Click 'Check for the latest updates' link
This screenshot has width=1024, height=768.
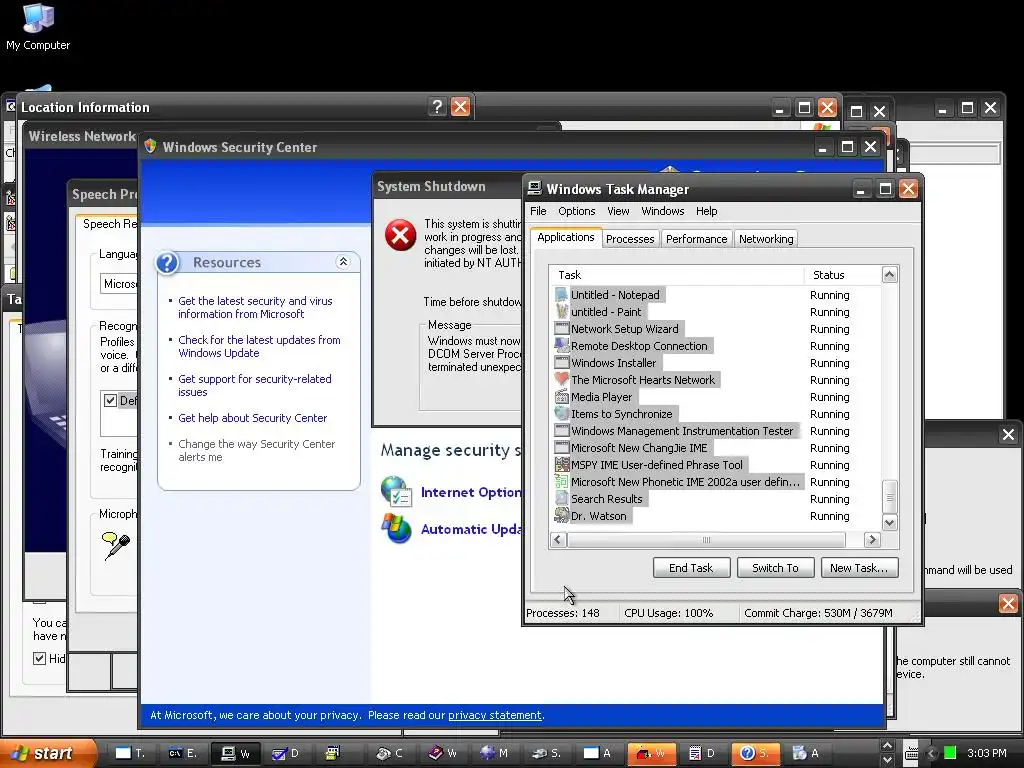(x=259, y=346)
